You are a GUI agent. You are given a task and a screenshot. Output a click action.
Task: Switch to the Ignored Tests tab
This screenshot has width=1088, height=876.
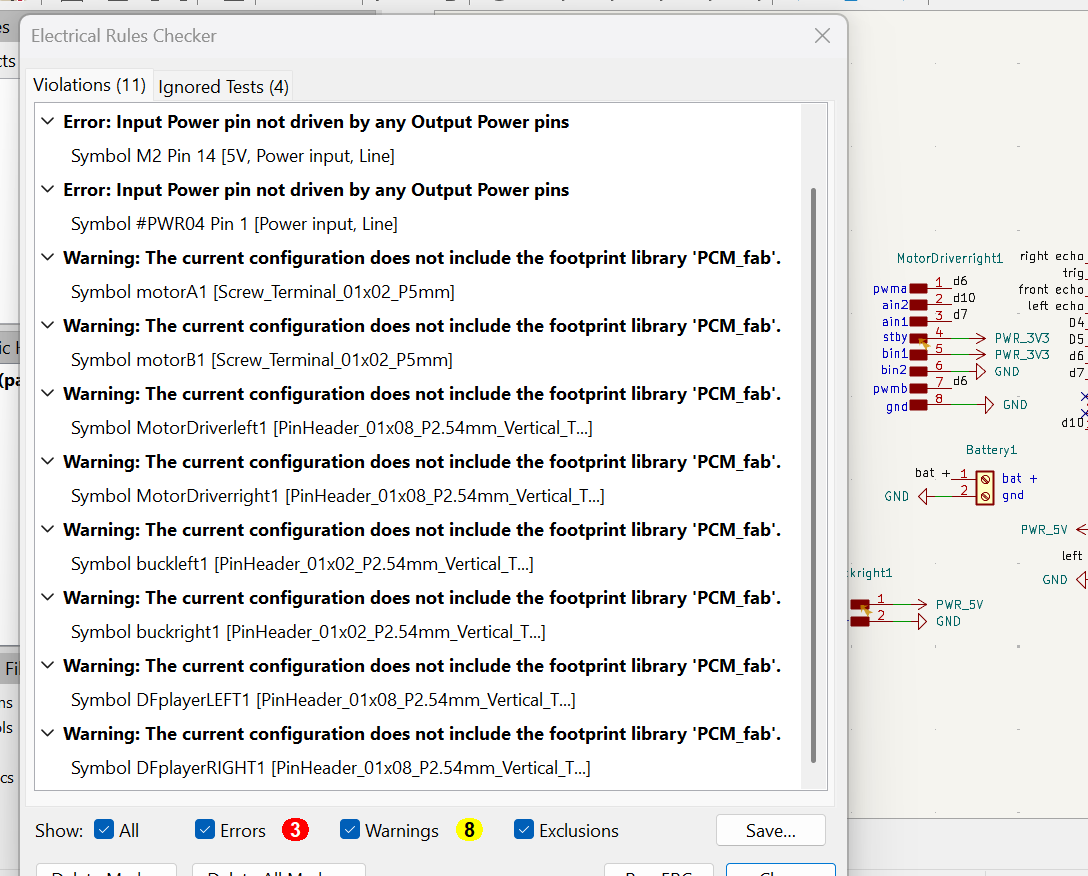pos(222,86)
